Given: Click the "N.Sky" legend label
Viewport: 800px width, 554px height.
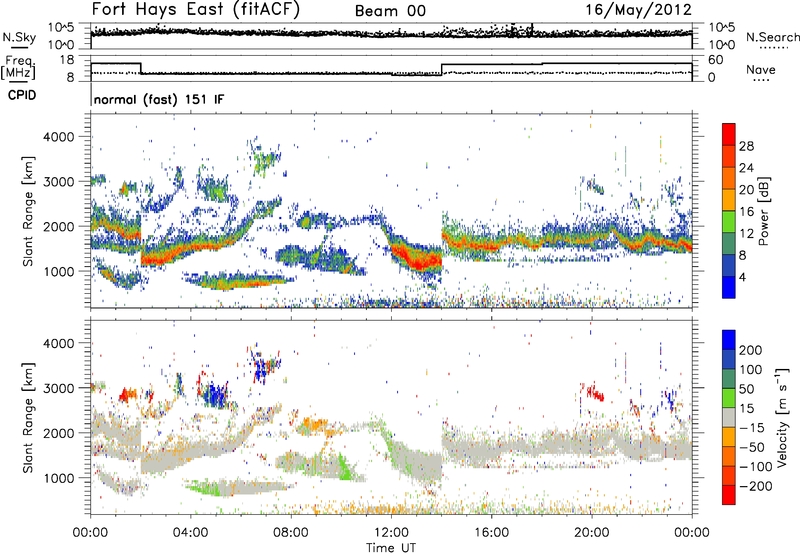Looking at the screenshot, I should point(19,37).
